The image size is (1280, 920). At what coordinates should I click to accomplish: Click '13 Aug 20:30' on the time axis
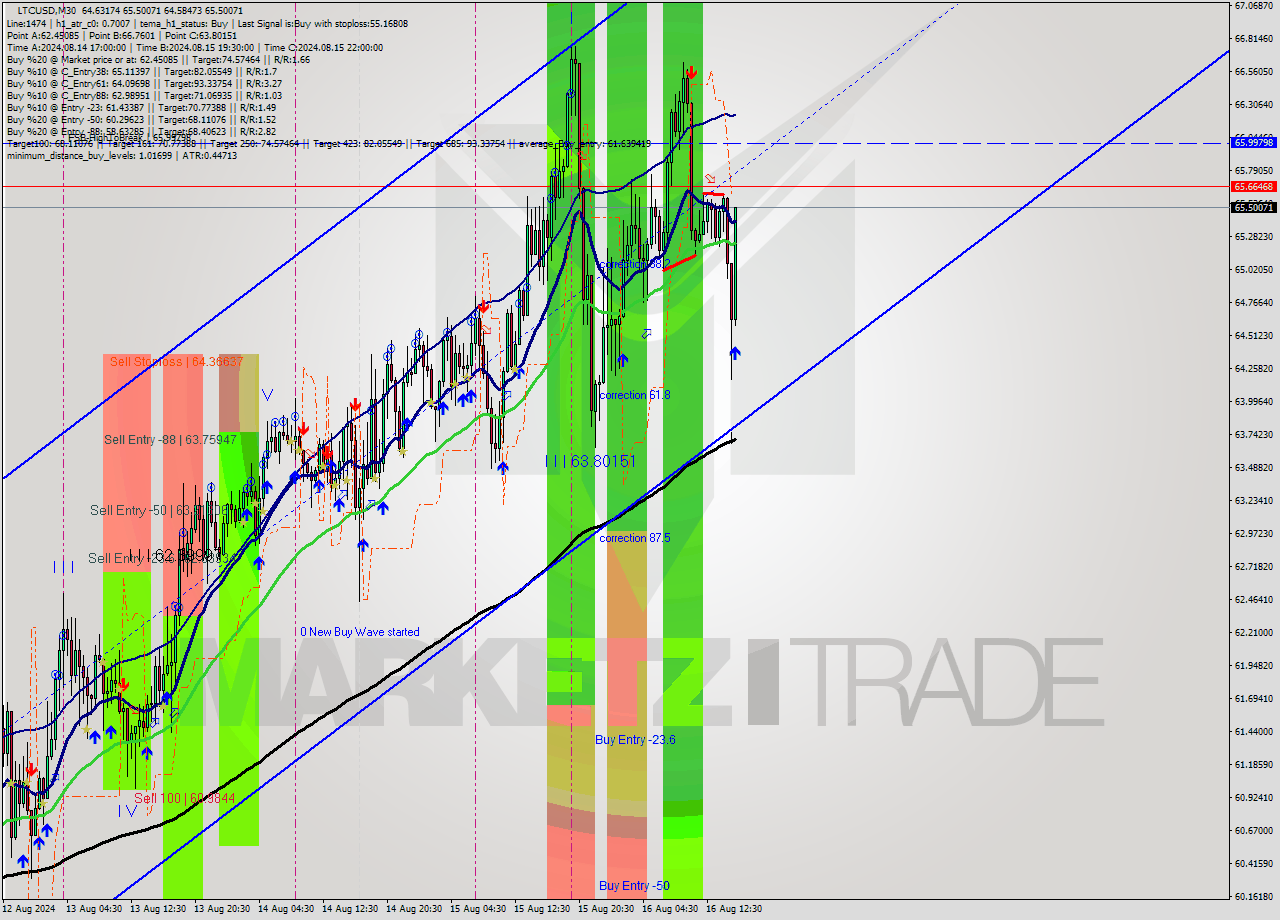click(x=222, y=909)
